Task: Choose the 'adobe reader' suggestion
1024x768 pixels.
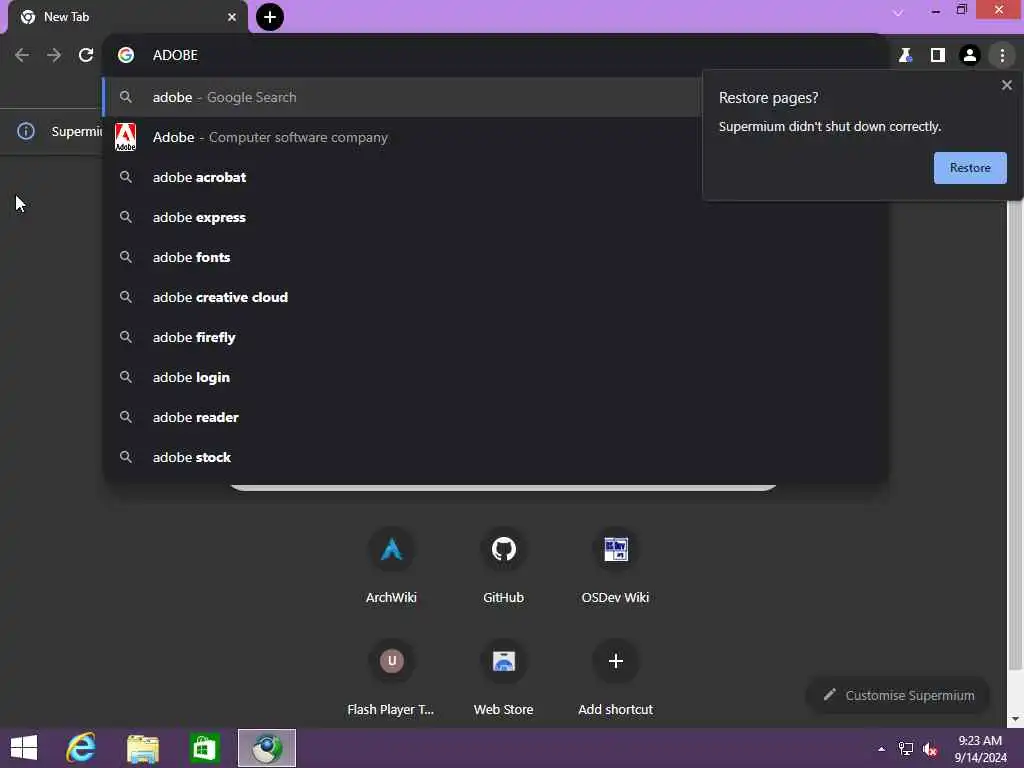Action: pyautogui.click(x=494, y=417)
